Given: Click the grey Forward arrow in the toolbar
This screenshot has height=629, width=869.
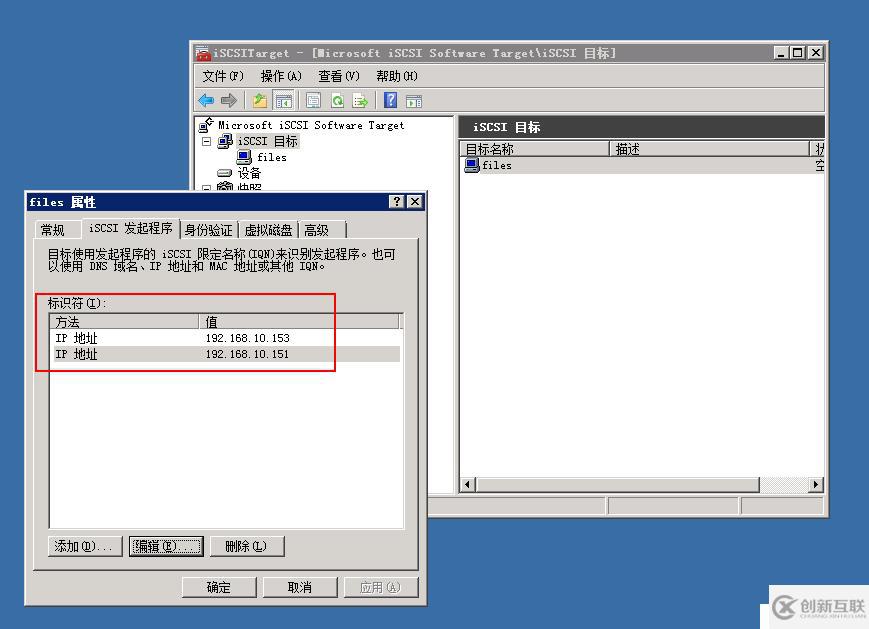Looking at the screenshot, I should [x=229, y=101].
